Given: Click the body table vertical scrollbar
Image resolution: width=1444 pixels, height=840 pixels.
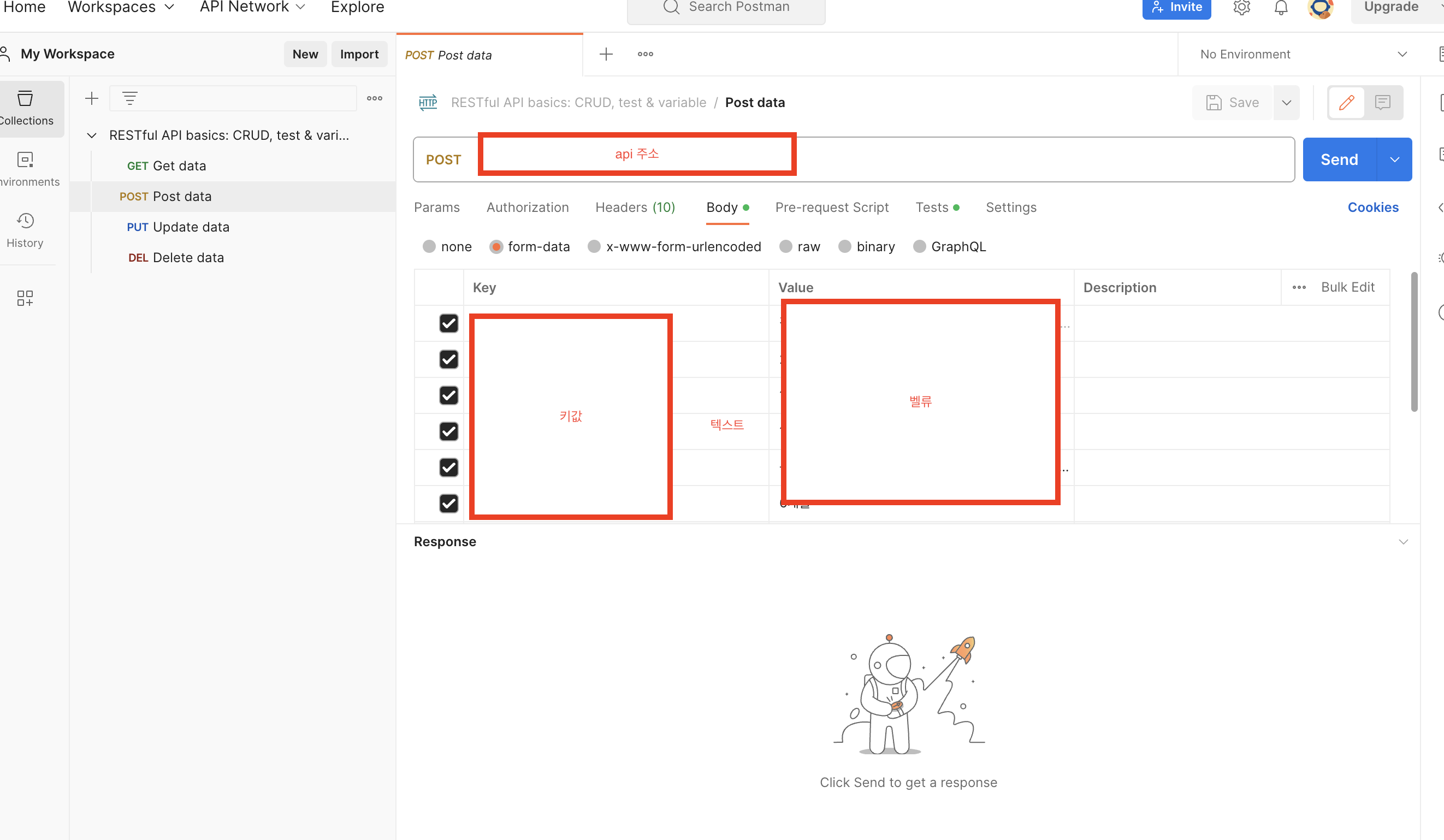Looking at the screenshot, I should [x=1413, y=341].
